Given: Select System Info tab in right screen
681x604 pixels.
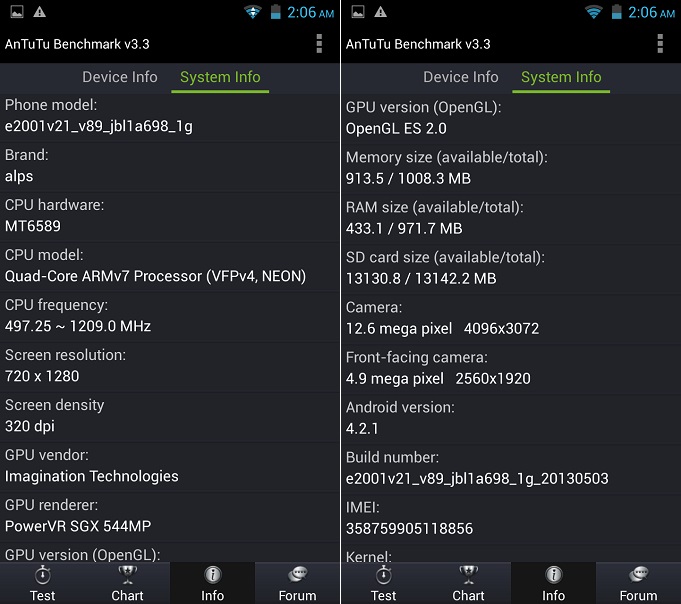Looking at the screenshot, I should pos(561,77).
